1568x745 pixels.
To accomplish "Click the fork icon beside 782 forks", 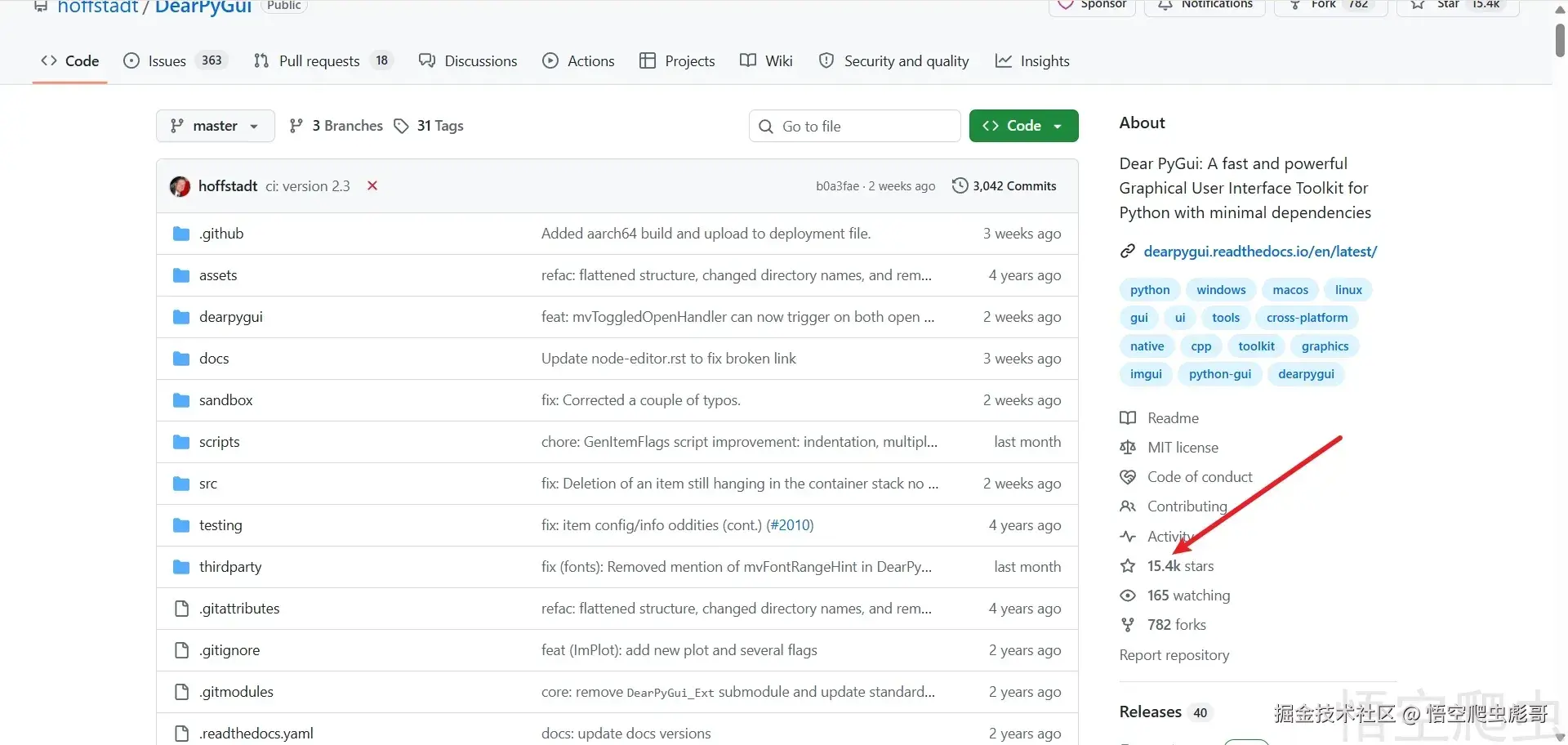I will (1128, 625).
